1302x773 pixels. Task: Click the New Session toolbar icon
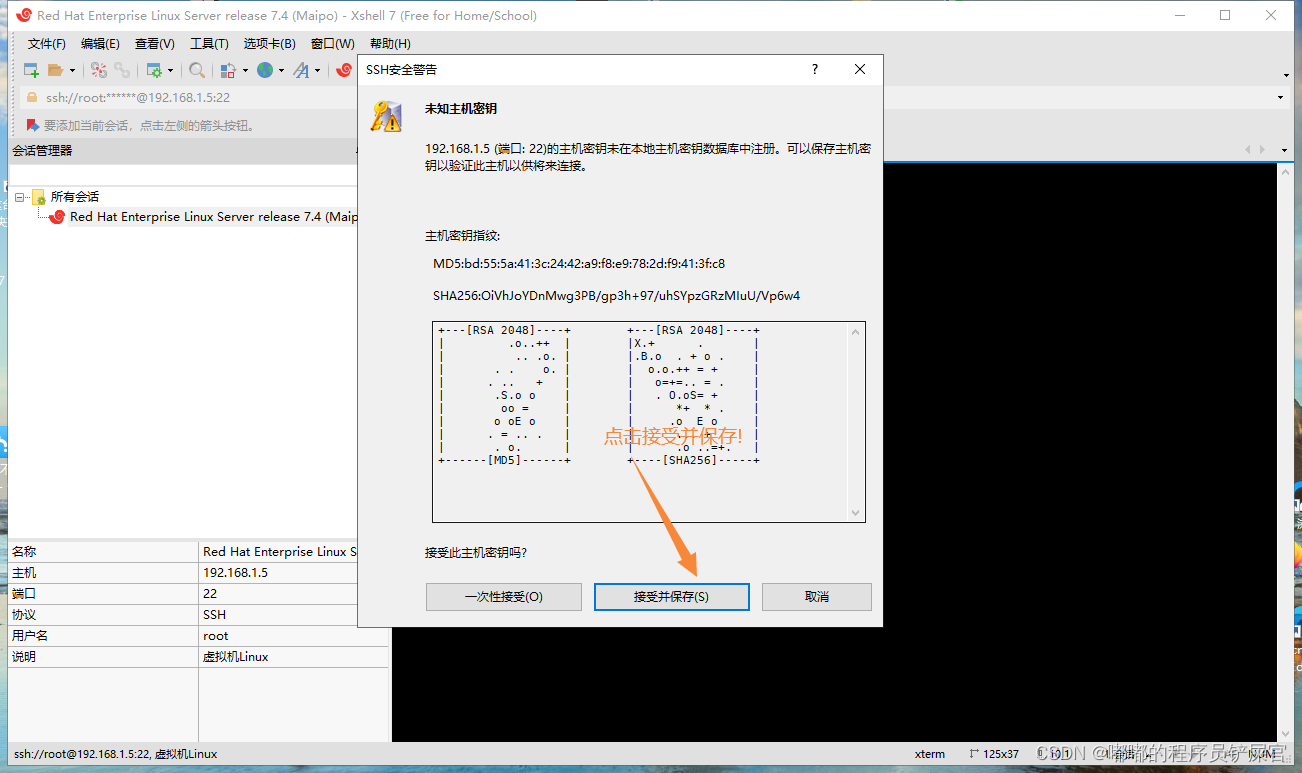point(31,70)
